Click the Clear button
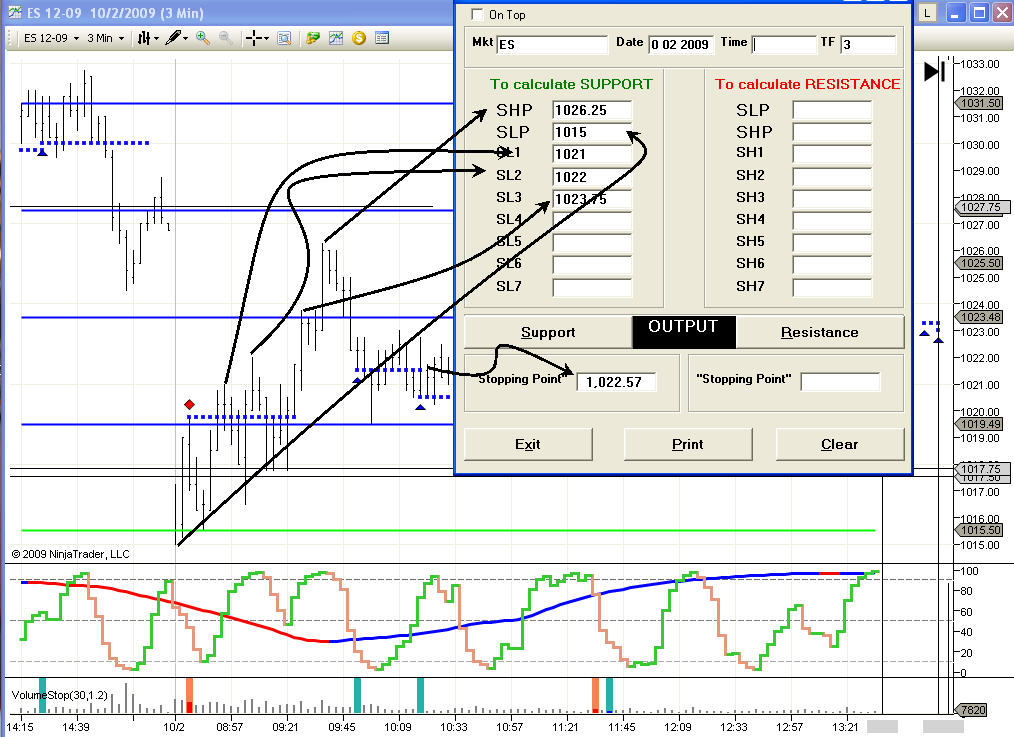This screenshot has width=1014, height=737. 839,444
